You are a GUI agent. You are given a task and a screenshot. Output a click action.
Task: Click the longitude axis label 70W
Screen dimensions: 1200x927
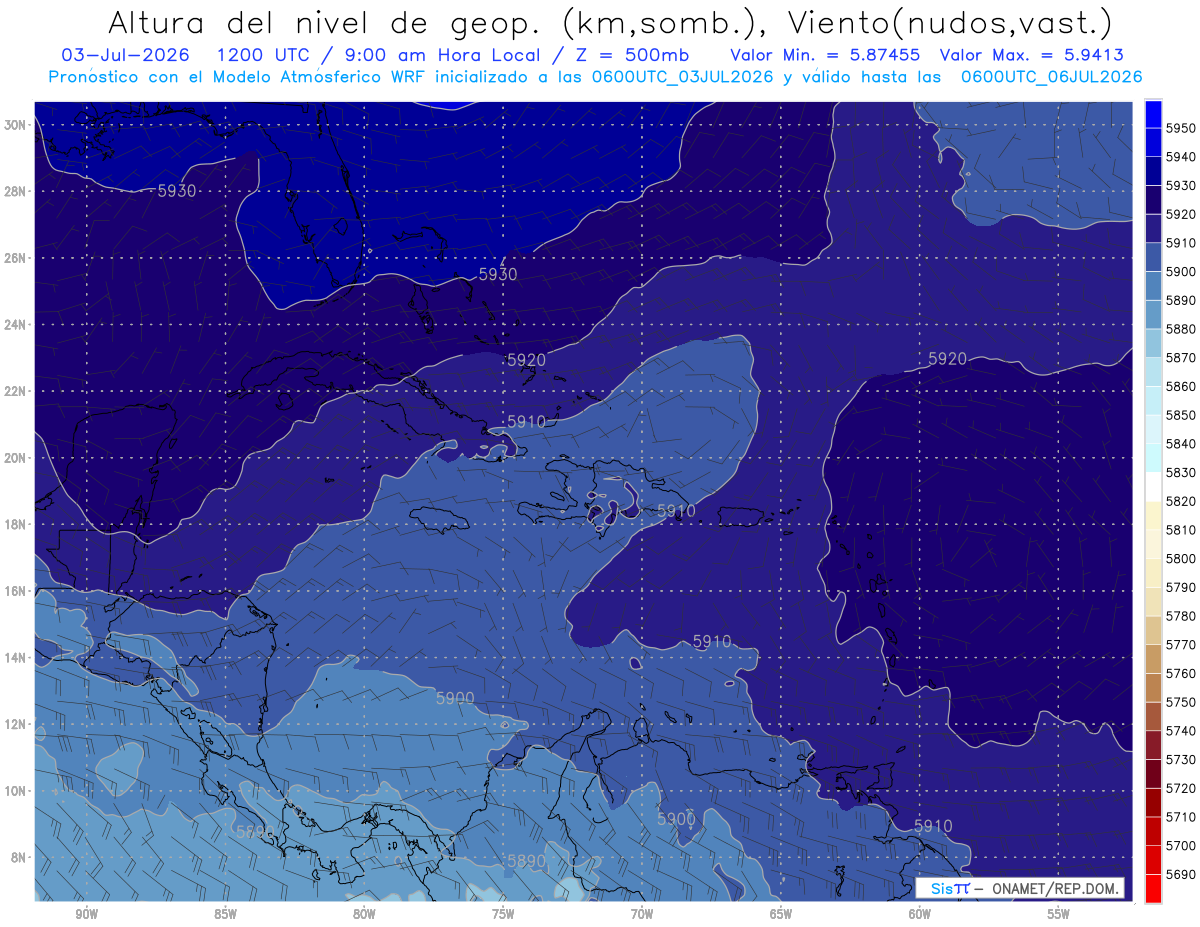click(642, 914)
